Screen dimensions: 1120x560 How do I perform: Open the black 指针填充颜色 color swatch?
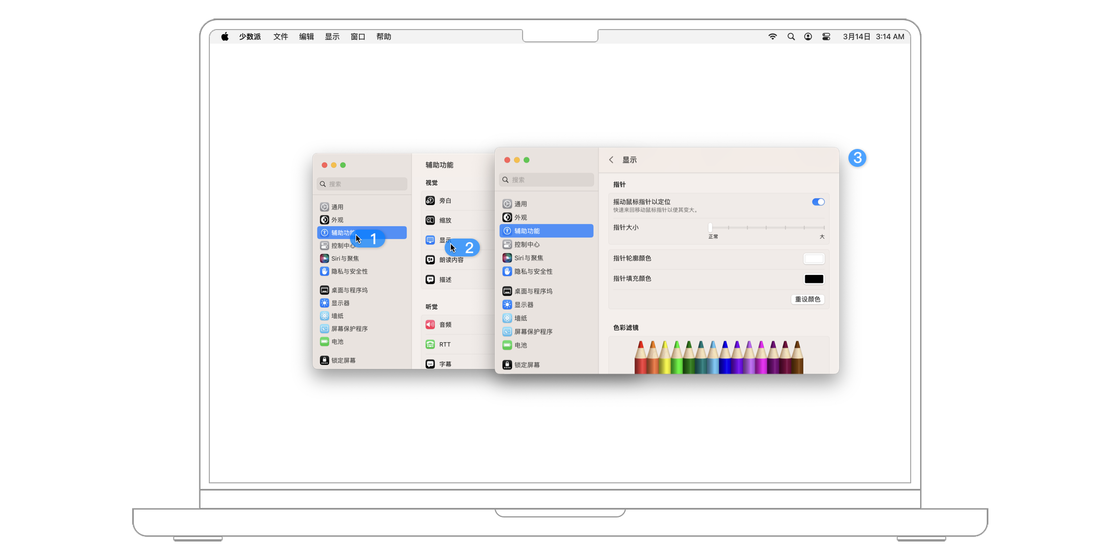point(813,279)
